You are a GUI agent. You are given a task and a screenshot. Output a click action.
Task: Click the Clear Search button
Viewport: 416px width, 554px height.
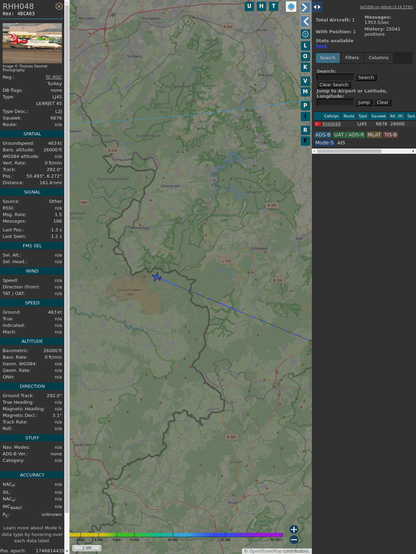pos(334,84)
